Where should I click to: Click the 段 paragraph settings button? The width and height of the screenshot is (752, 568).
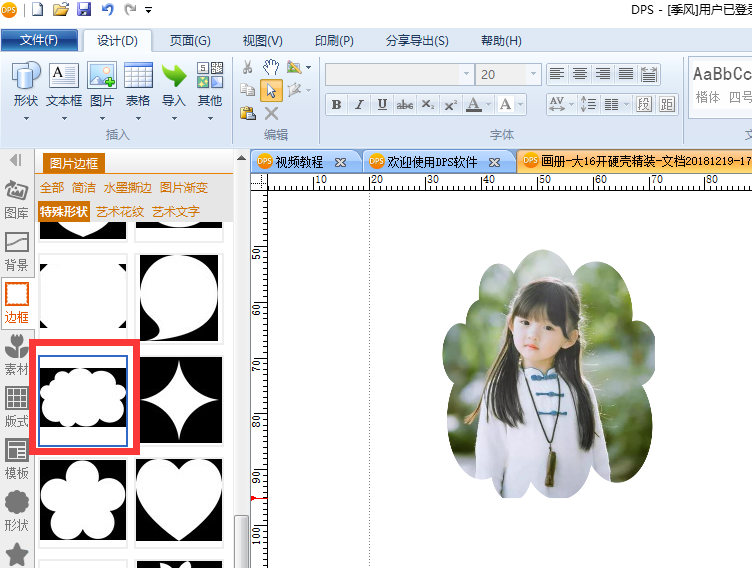(644, 104)
